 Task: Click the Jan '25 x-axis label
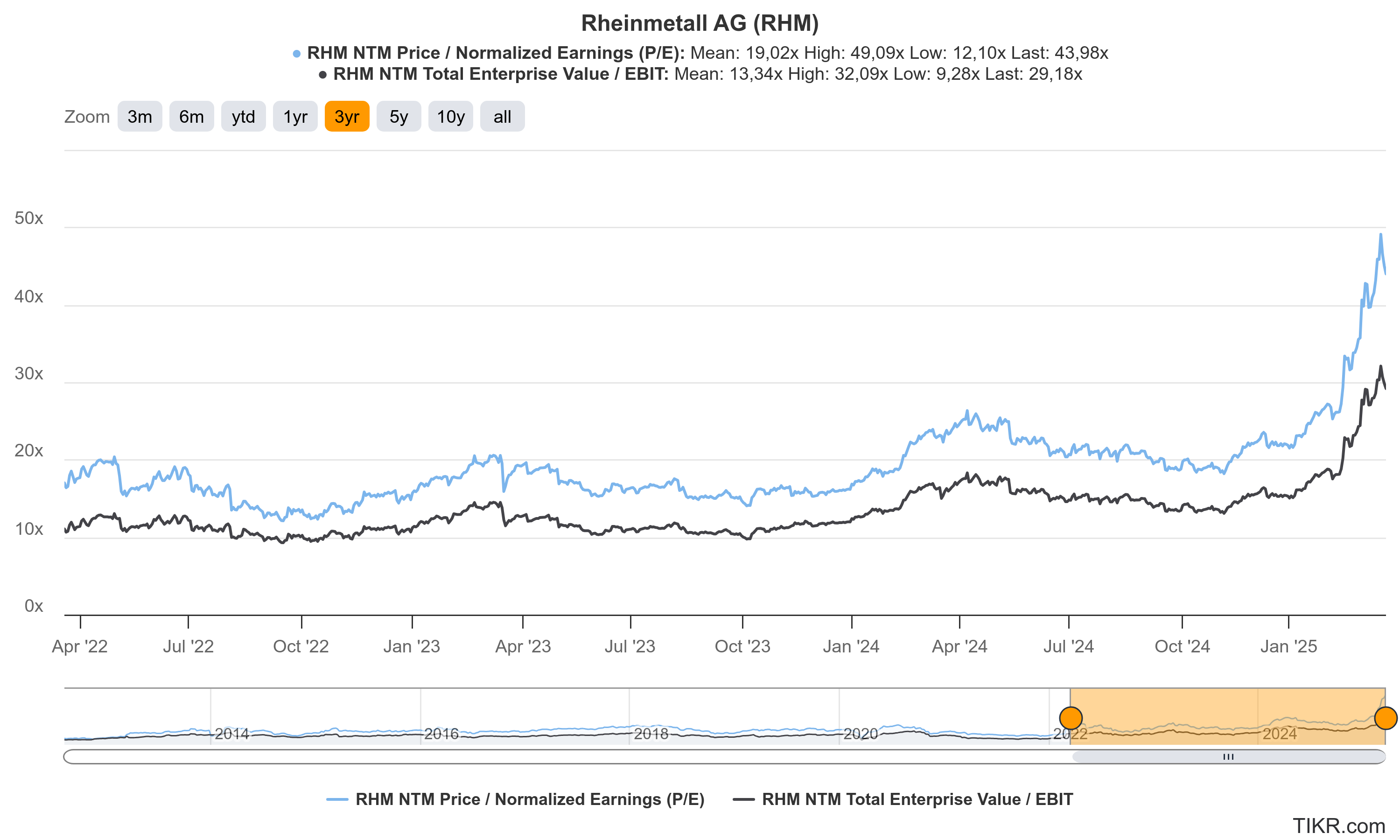pyautogui.click(x=1288, y=646)
